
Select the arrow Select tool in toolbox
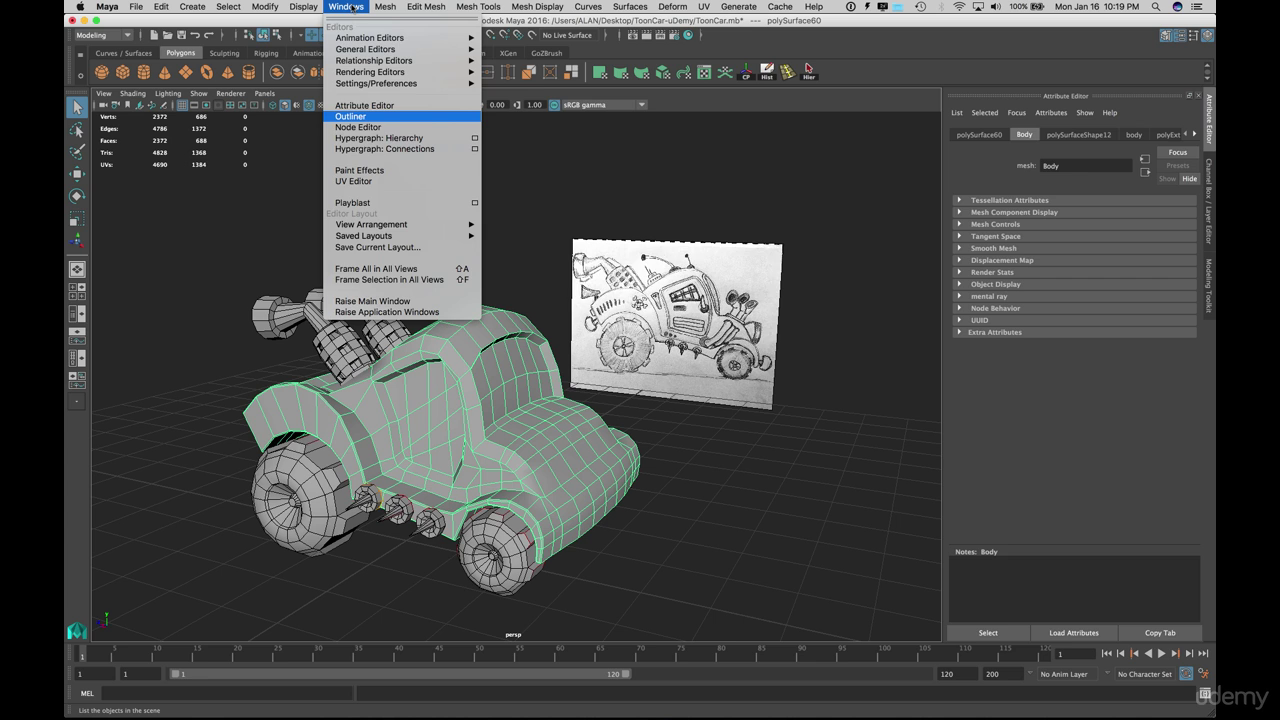click(x=77, y=107)
